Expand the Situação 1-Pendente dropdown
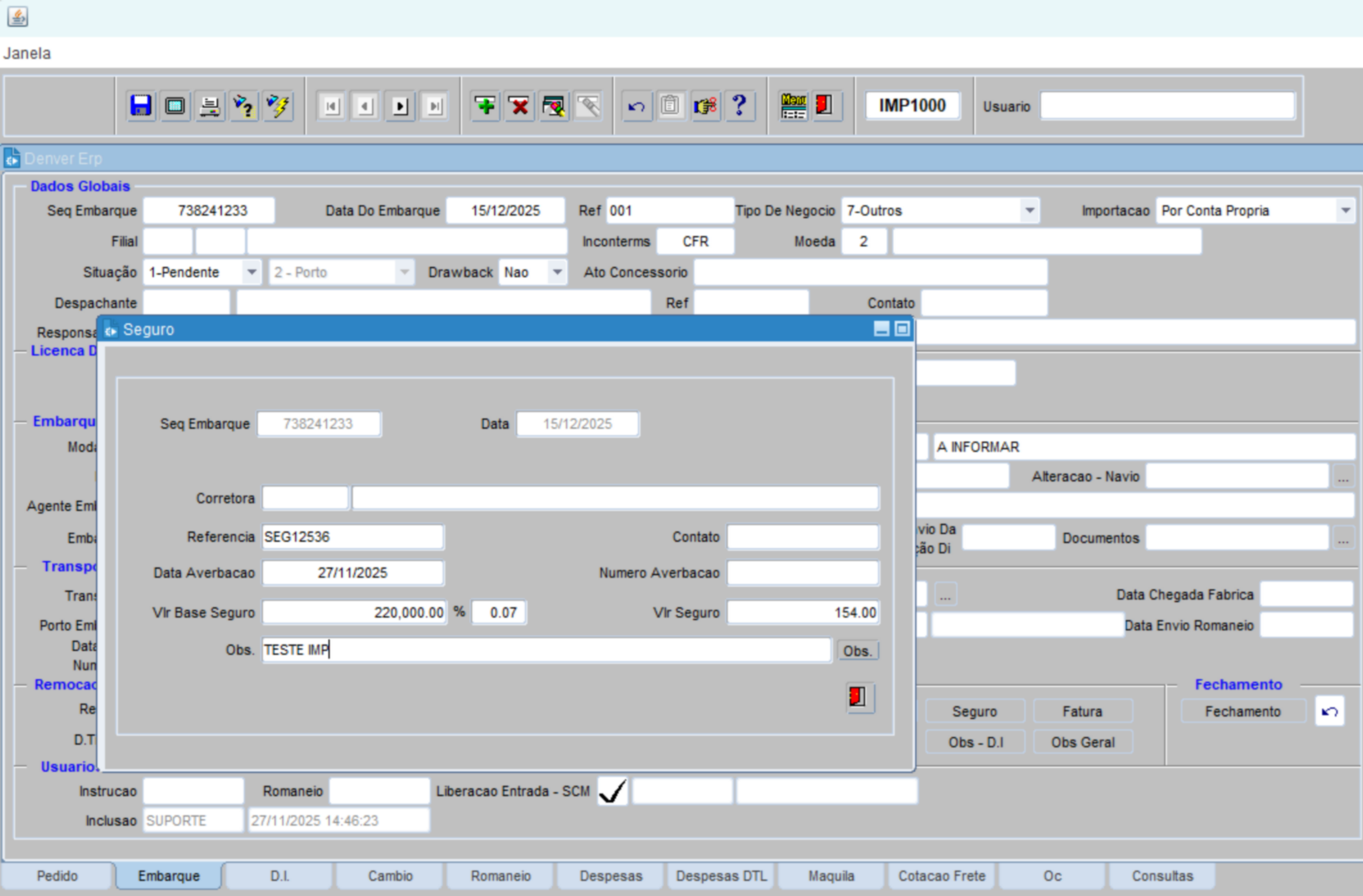Viewport: 1363px width, 896px height. coord(251,272)
